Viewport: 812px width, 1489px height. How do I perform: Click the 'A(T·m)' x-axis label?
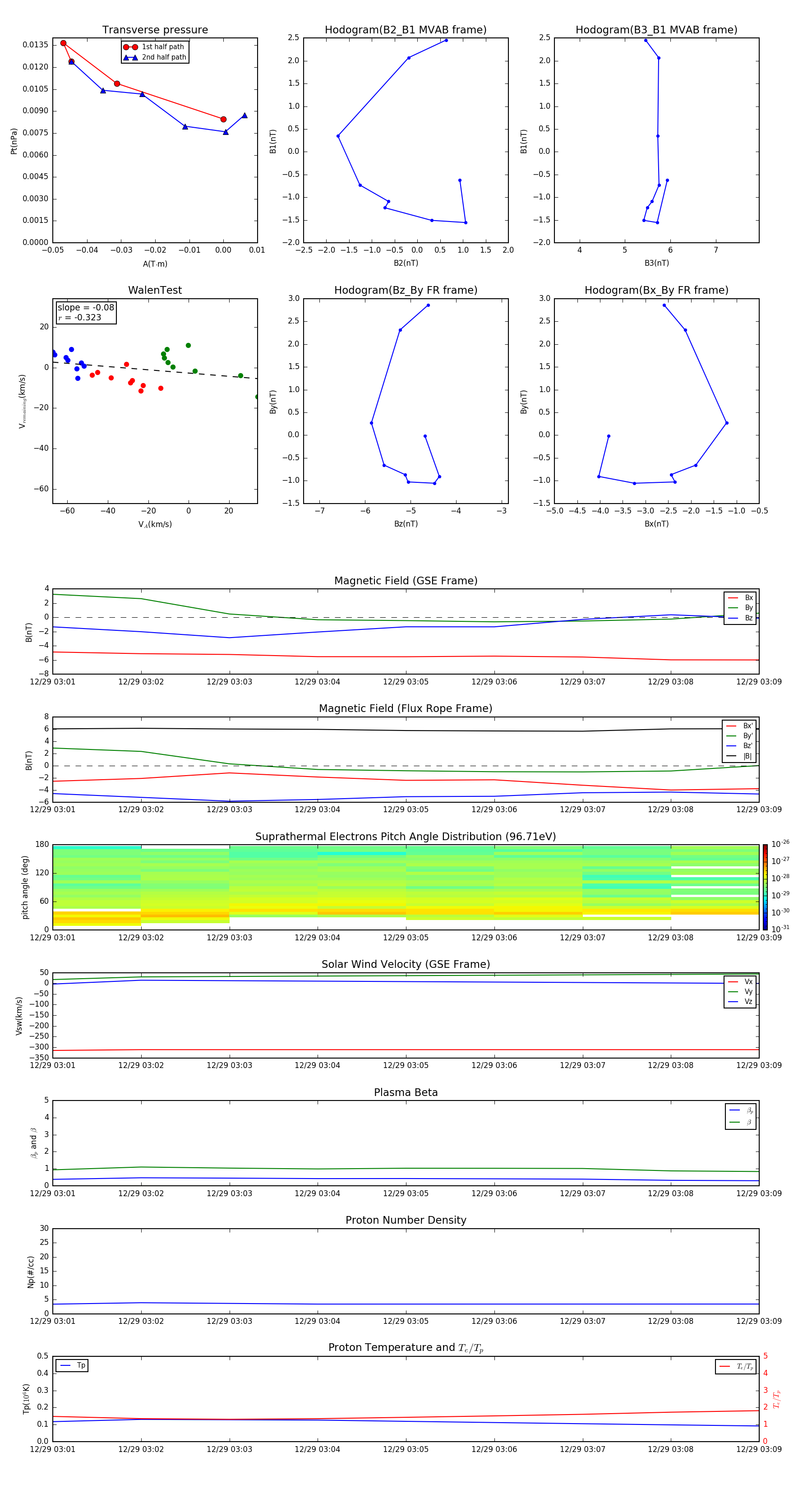pyautogui.click(x=155, y=264)
